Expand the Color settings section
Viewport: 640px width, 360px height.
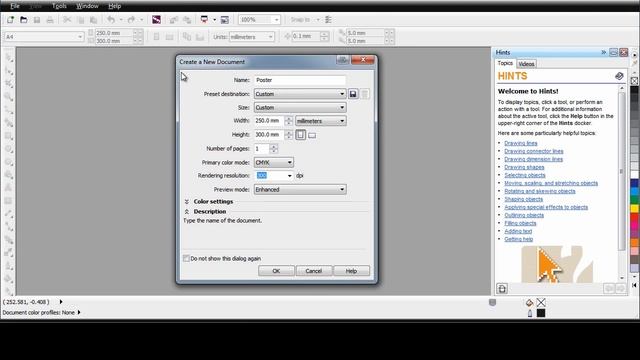pyautogui.click(x=187, y=202)
